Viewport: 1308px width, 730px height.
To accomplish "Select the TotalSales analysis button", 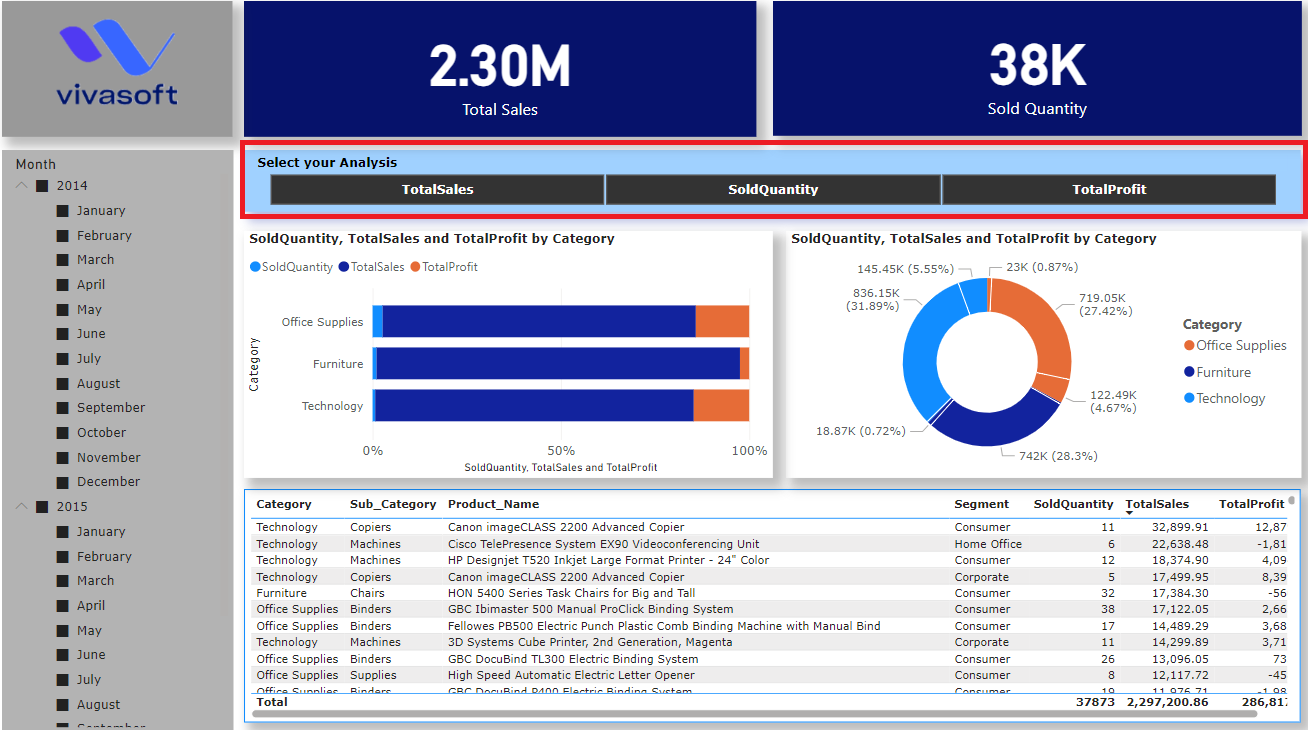I will click(x=437, y=189).
